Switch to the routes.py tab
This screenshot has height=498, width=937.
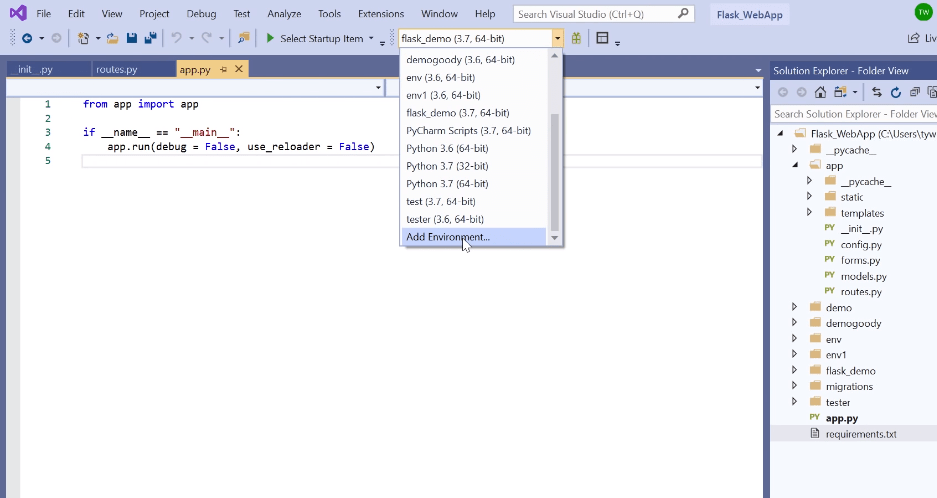117,69
